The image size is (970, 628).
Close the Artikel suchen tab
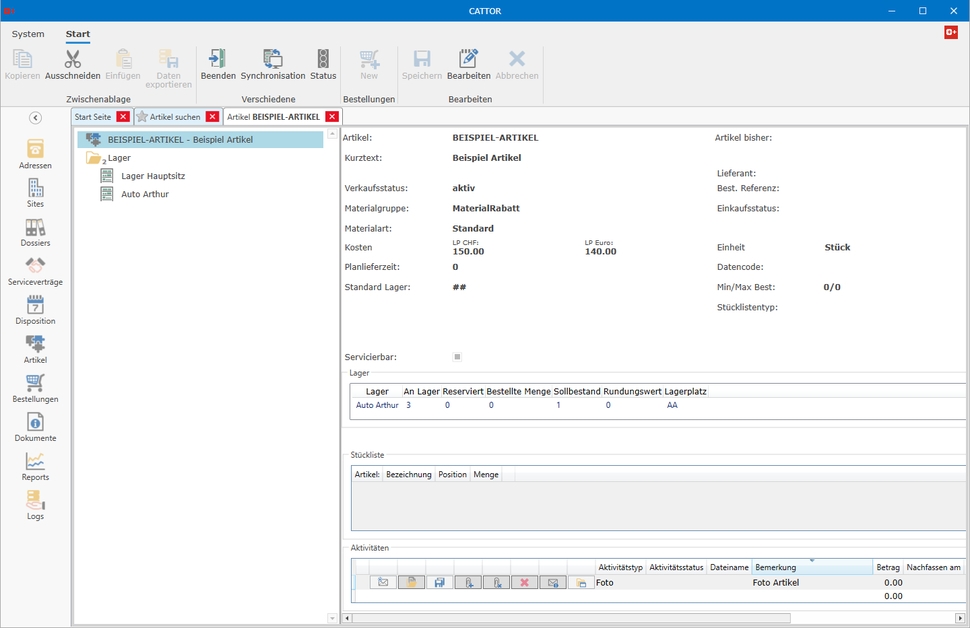click(212, 117)
